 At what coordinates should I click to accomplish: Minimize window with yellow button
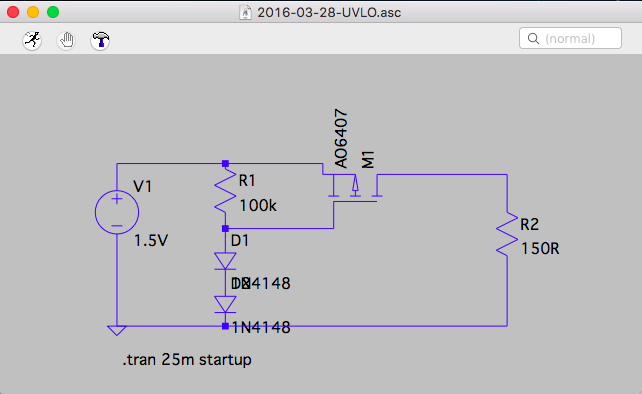[x=33, y=12]
